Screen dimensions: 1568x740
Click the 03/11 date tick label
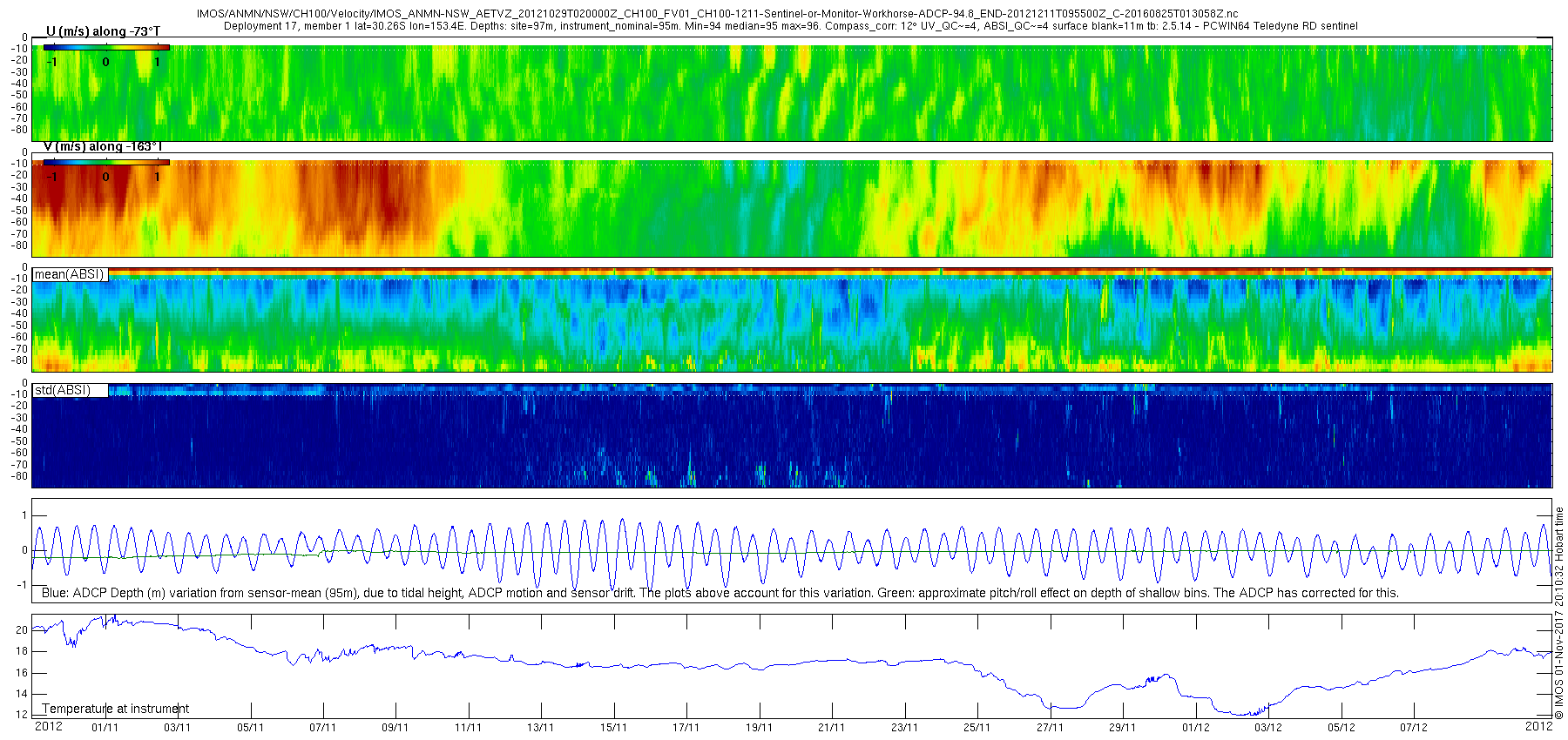click(178, 727)
